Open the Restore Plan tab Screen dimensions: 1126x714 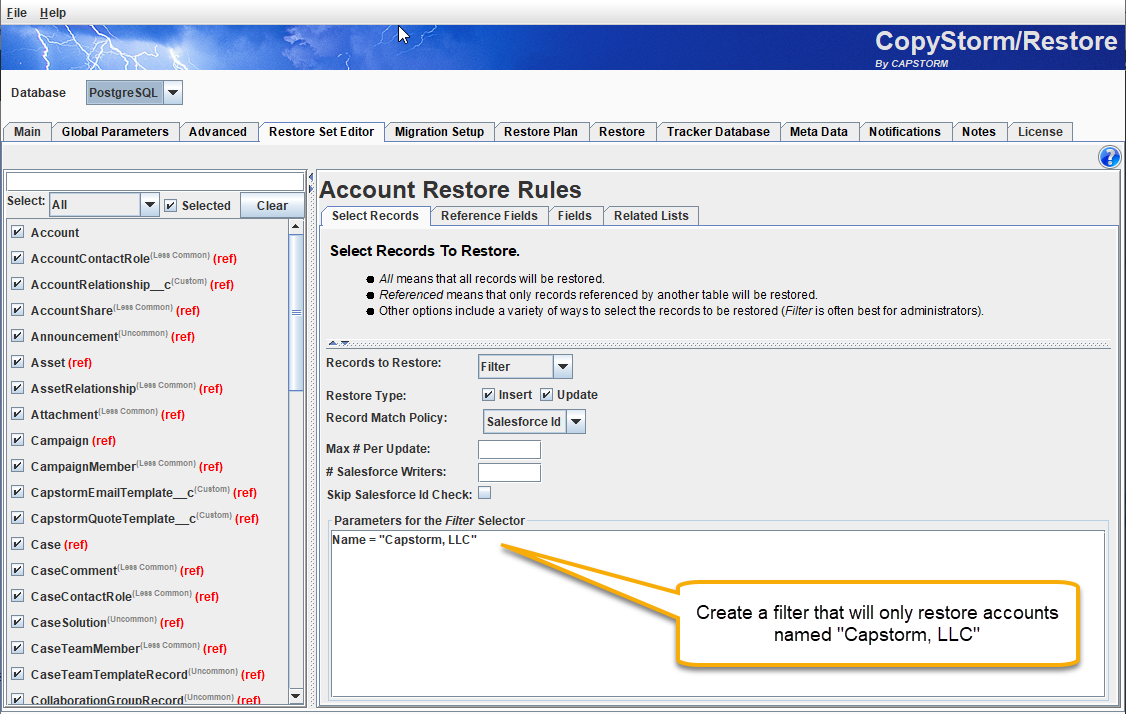click(541, 131)
